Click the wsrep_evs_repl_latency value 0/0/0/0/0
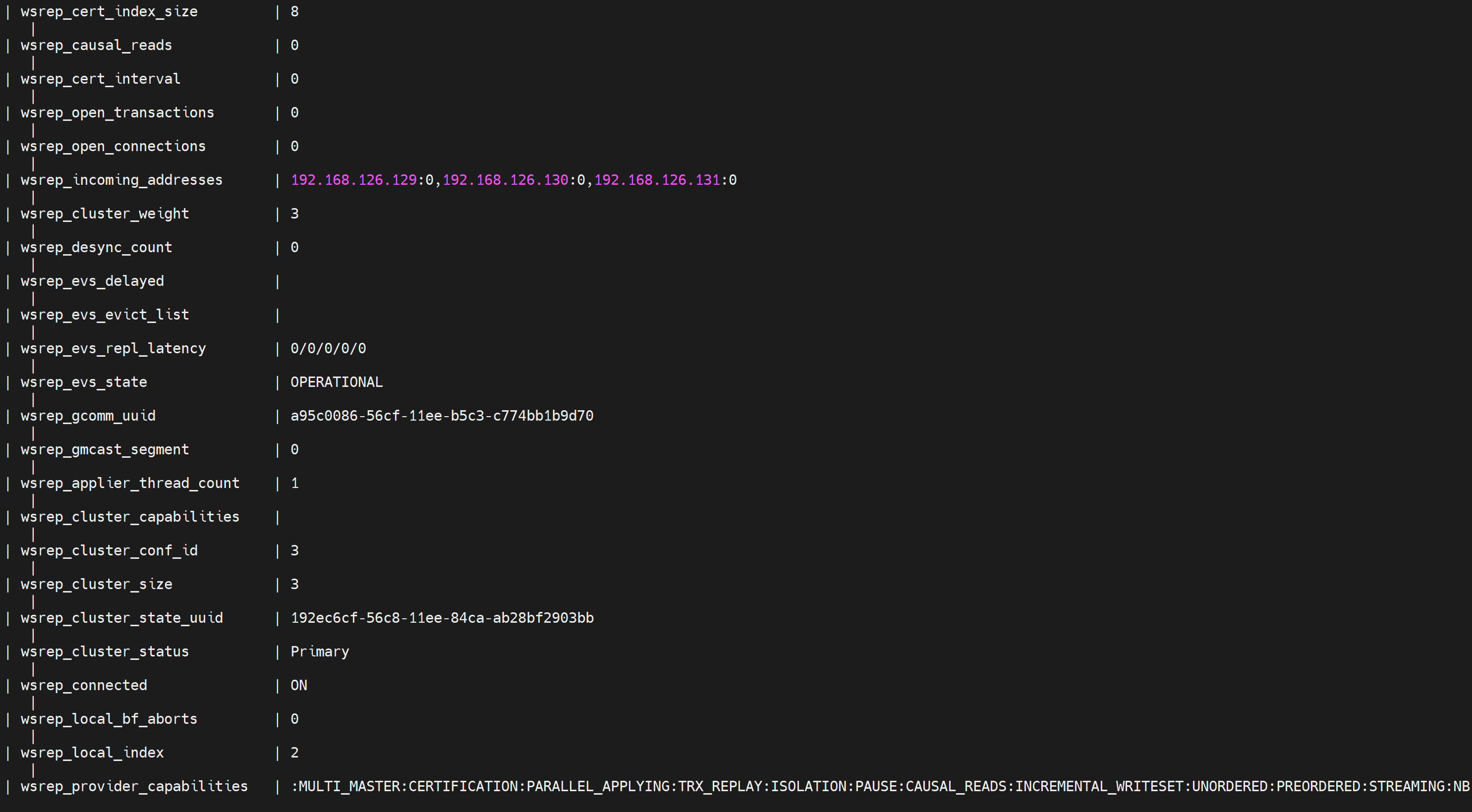Image resolution: width=1472 pixels, height=812 pixels. point(328,348)
